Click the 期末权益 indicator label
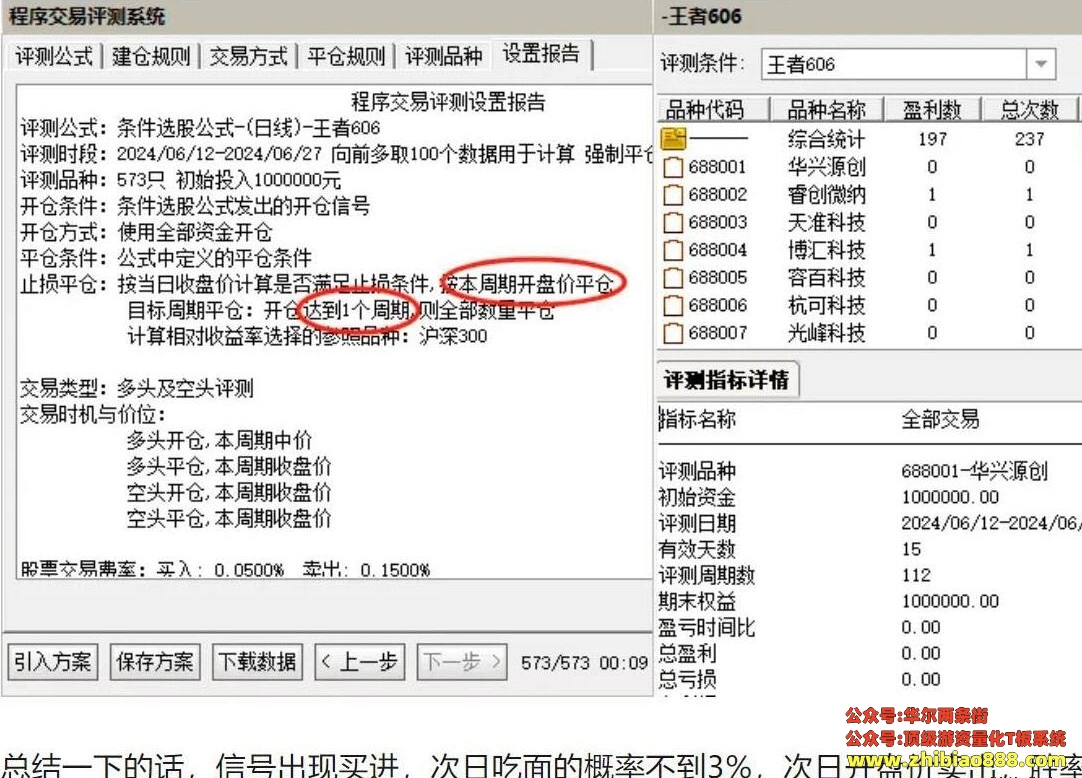 tap(697, 601)
